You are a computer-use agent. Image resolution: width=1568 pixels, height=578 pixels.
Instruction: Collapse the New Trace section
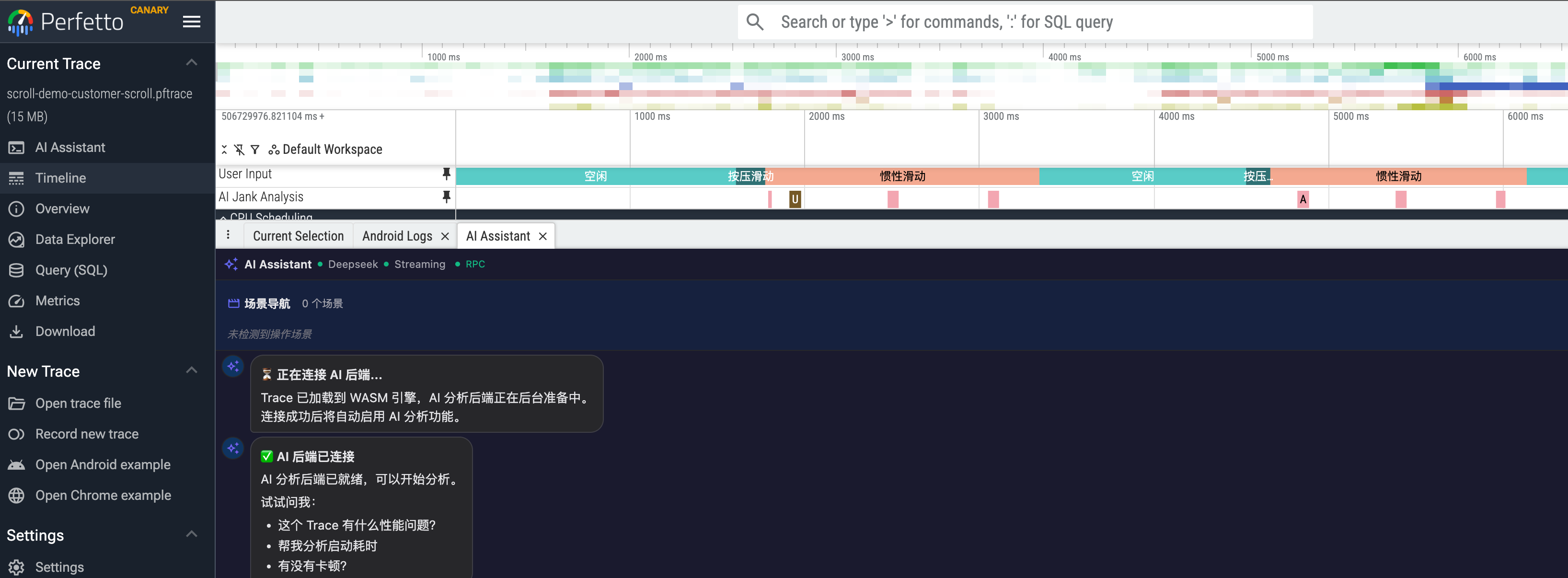(x=191, y=370)
